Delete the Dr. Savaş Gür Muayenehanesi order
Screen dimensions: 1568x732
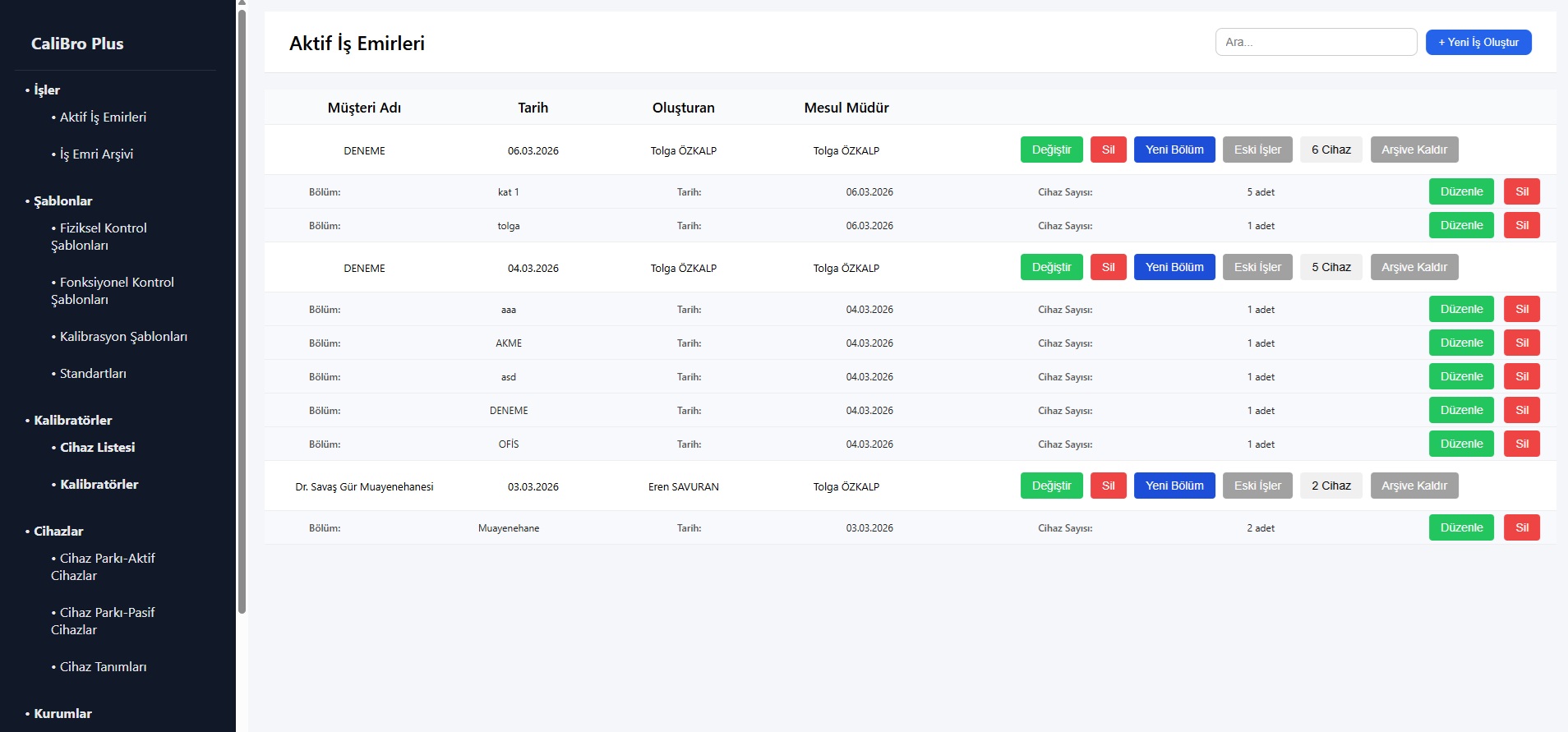[x=1108, y=486]
